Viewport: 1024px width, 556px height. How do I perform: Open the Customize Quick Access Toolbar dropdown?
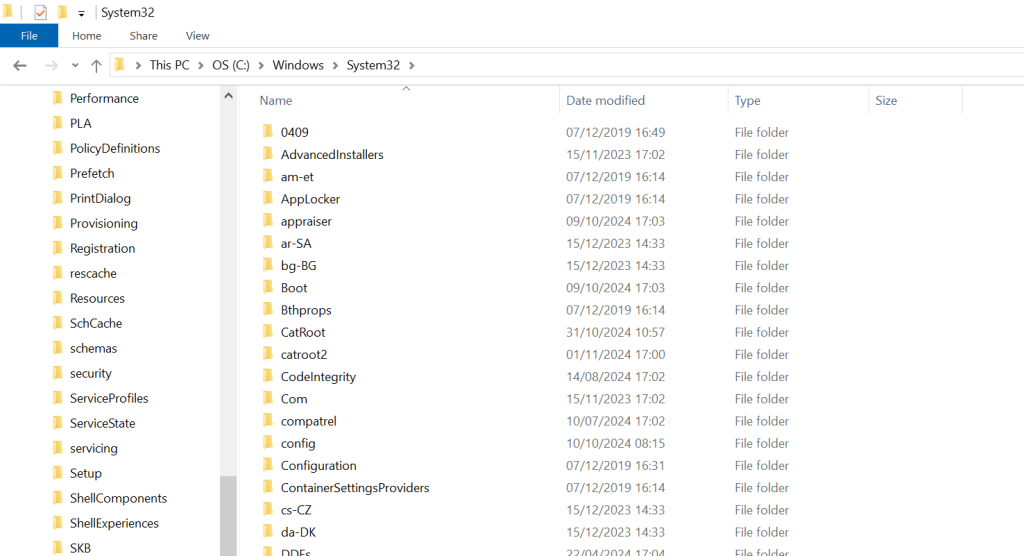82,14
